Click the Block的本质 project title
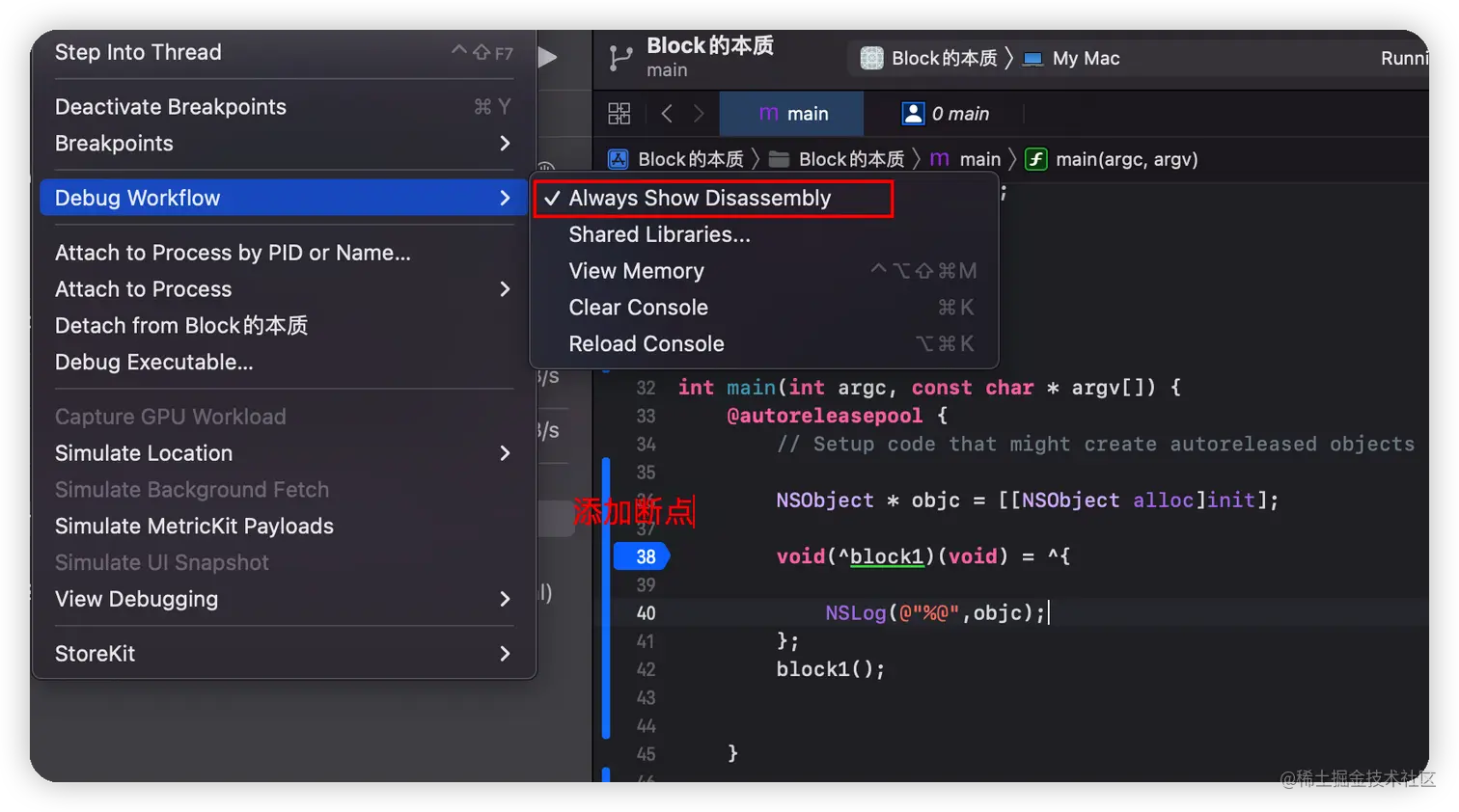This screenshot has width=1459, height=812. [x=709, y=45]
